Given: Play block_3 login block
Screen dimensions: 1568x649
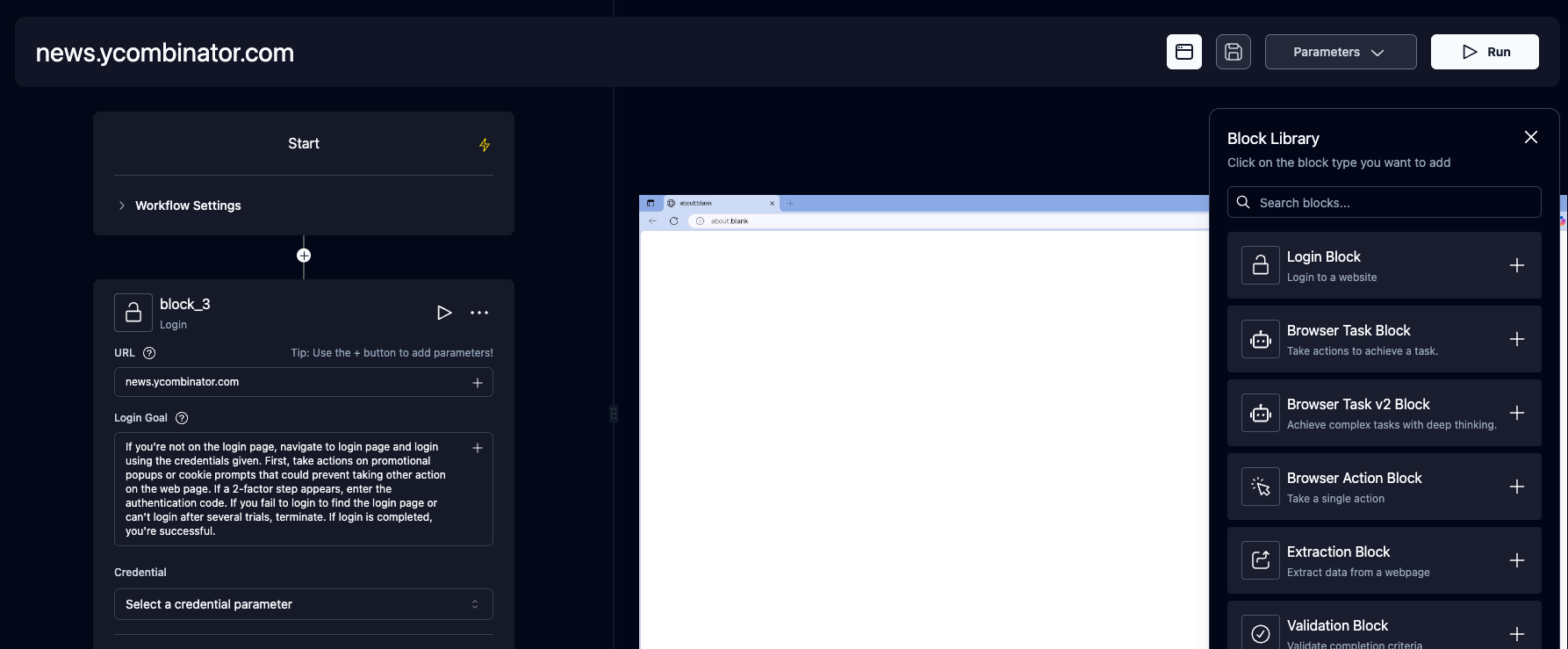Looking at the screenshot, I should (x=444, y=313).
